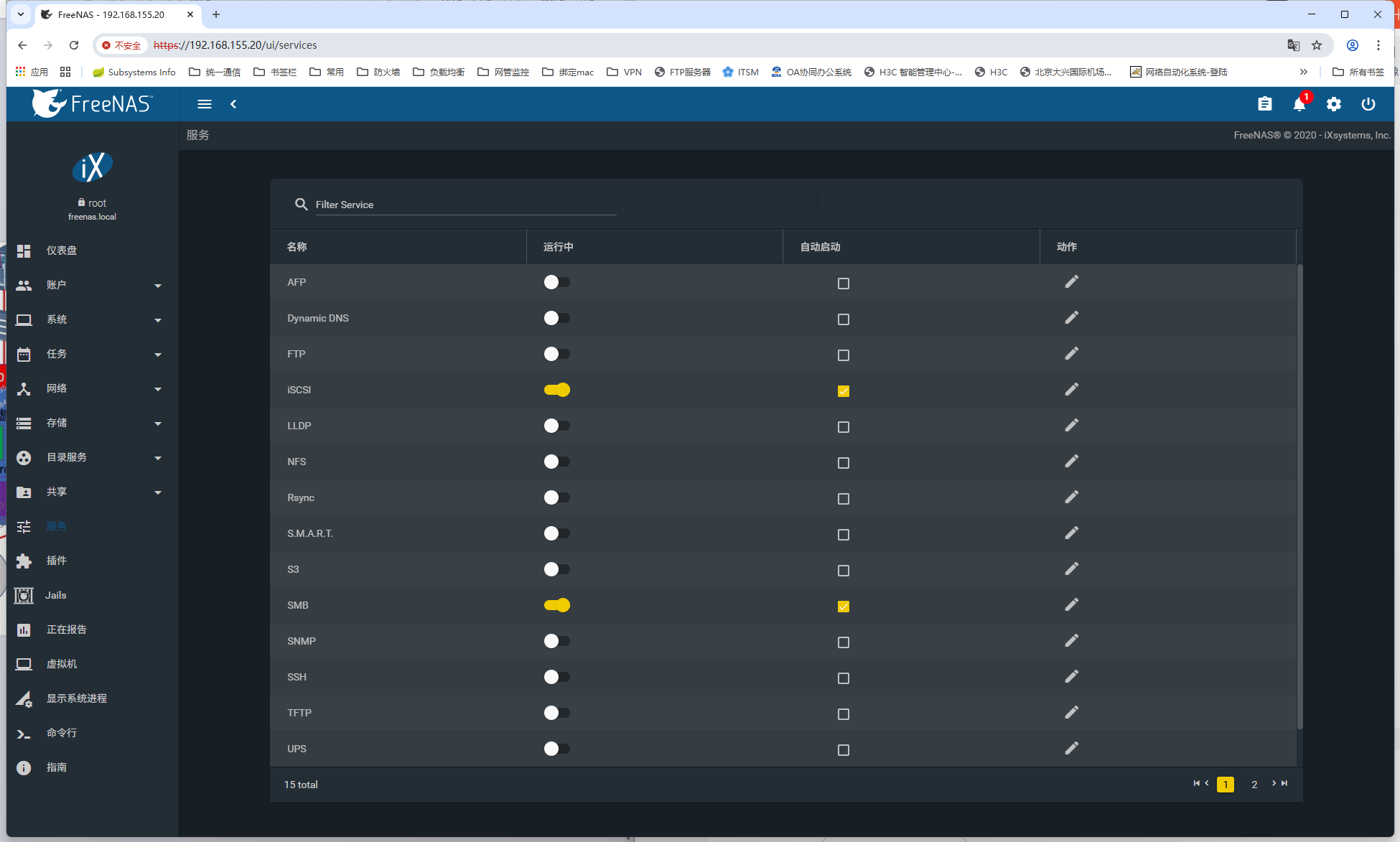This screenshot has width=1400, height=842.
Task: Open the task manager clipboard icon
Action: [x=1264, y=104]
